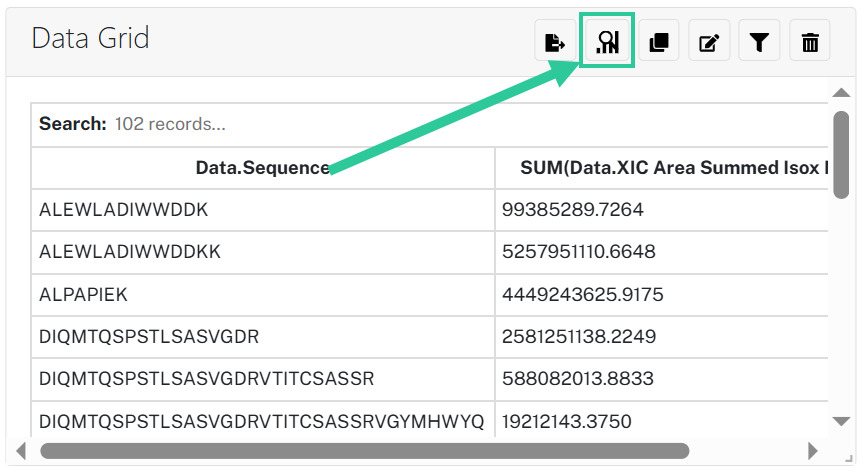Click the edit pencil icon

pos(709,41)
